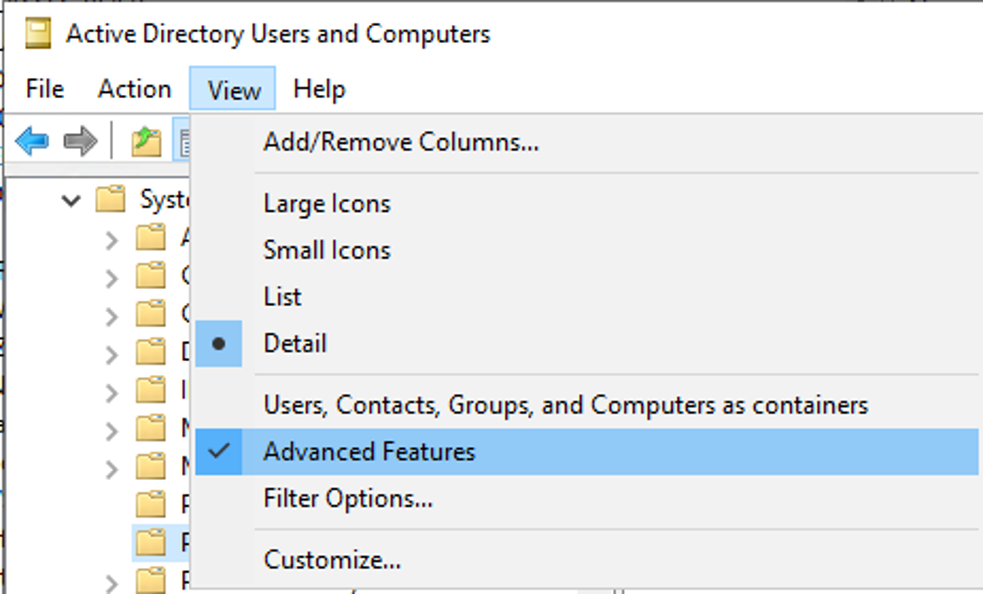The image size is (983, 594).
Task: Open the Action menu
Action: click(134, 89)
